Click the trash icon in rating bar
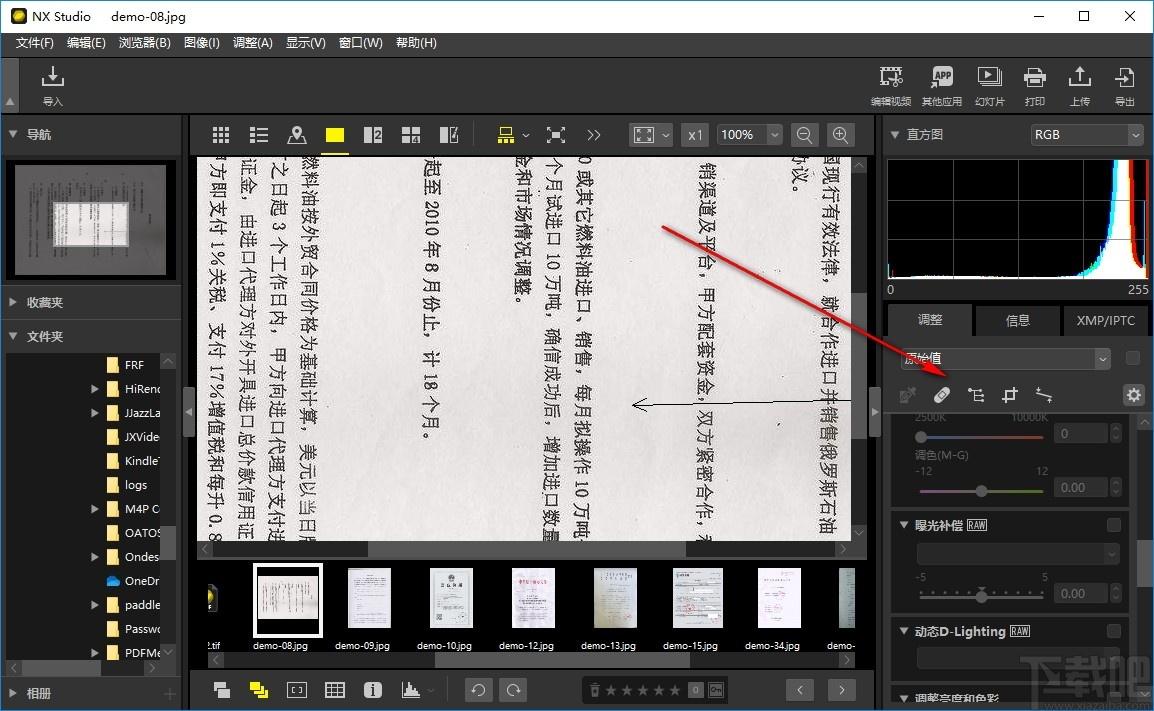The width and height of the screenshot is (1154, 711). tap(595, 690)
